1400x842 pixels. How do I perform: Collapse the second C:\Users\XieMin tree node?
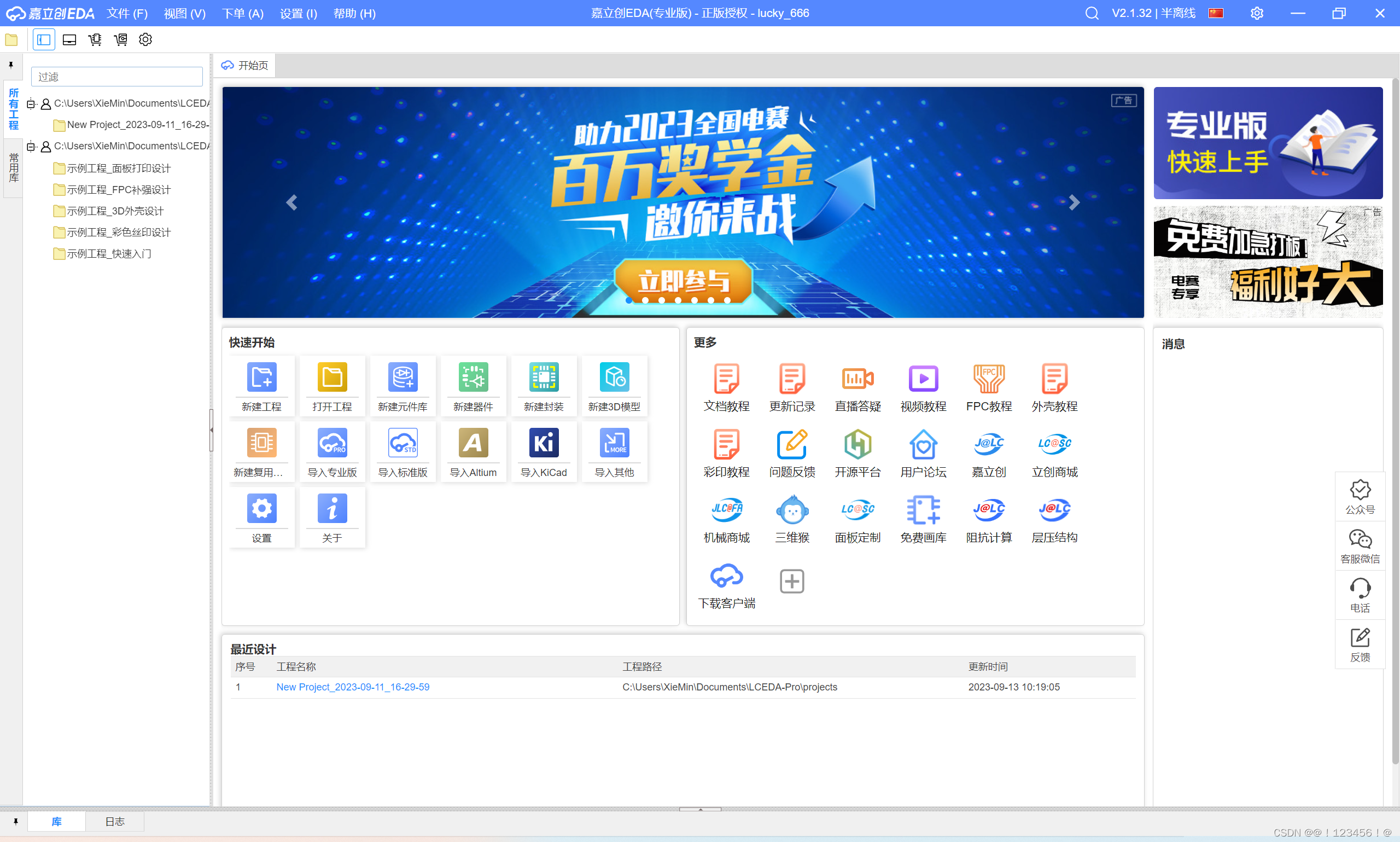31,147
